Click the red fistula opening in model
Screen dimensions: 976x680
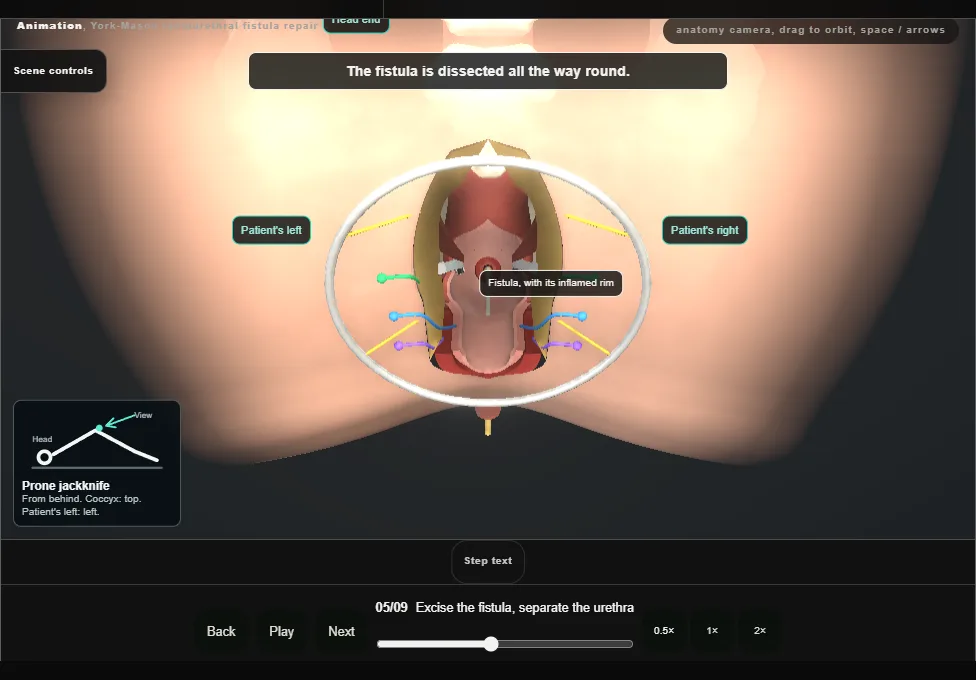487,267
